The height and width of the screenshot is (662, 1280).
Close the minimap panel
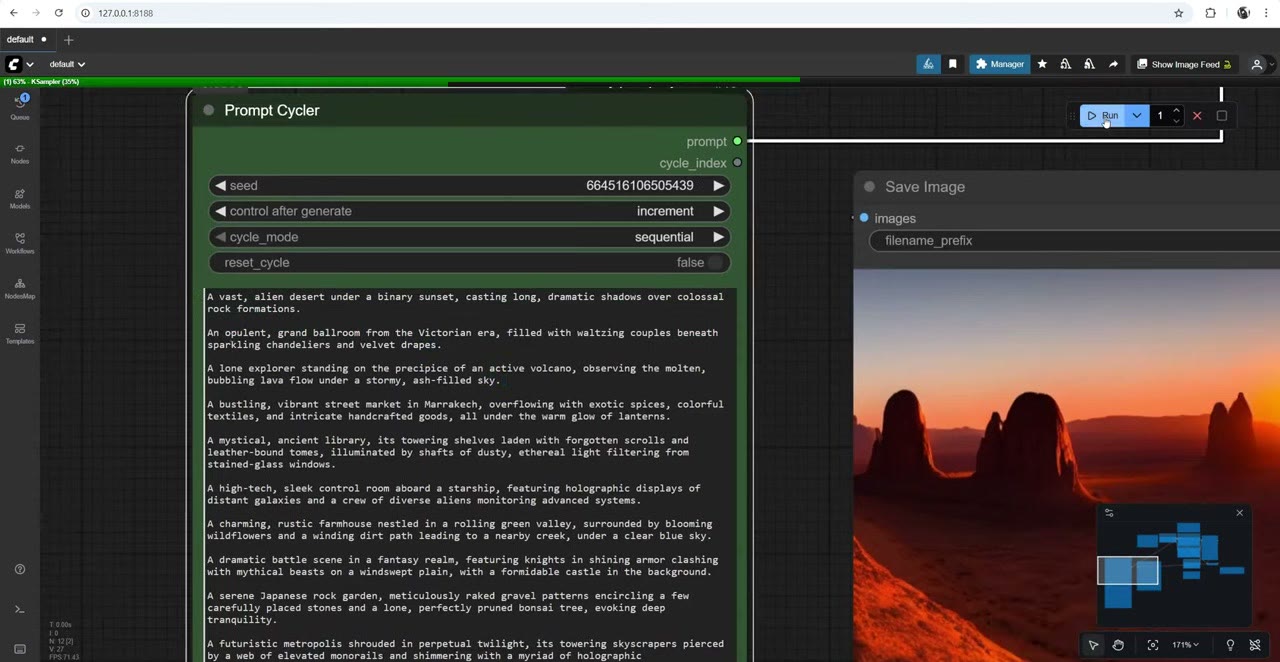pos(1239,513)
